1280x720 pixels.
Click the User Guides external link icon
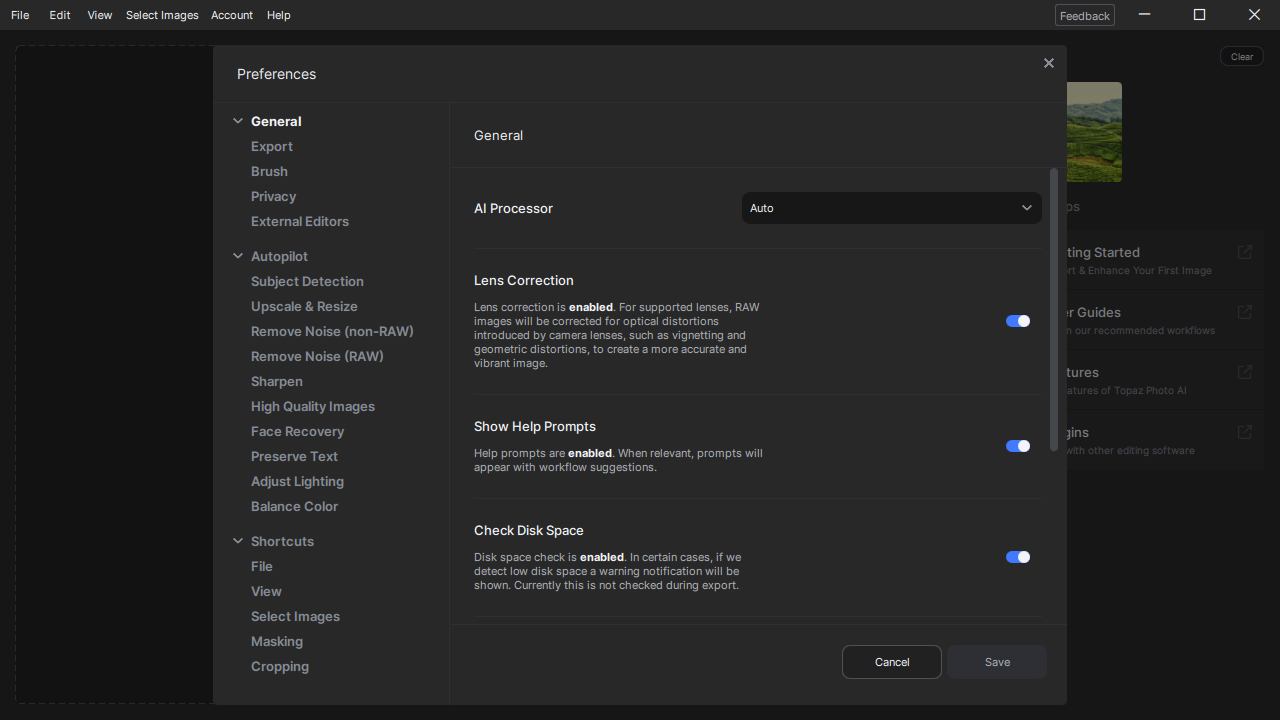point(1244,312)
